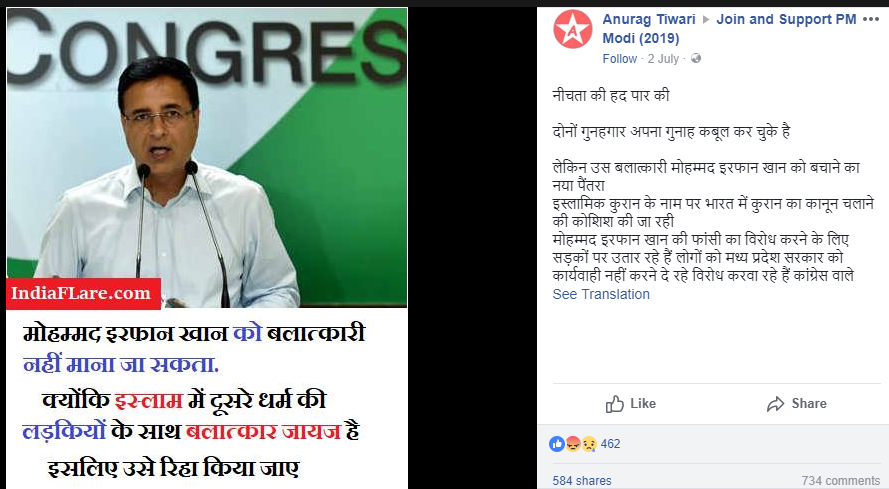The height and width of the screenshot is (489, 889).
Task: Click the Share arrow icon
Action: (x=775, y=404)
